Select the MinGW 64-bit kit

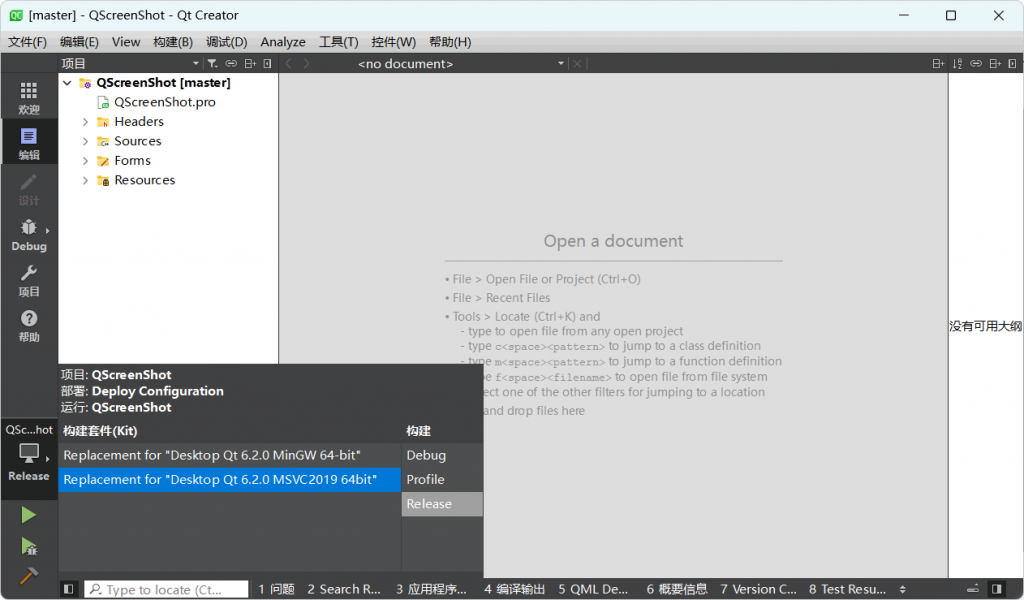(229, 455)
